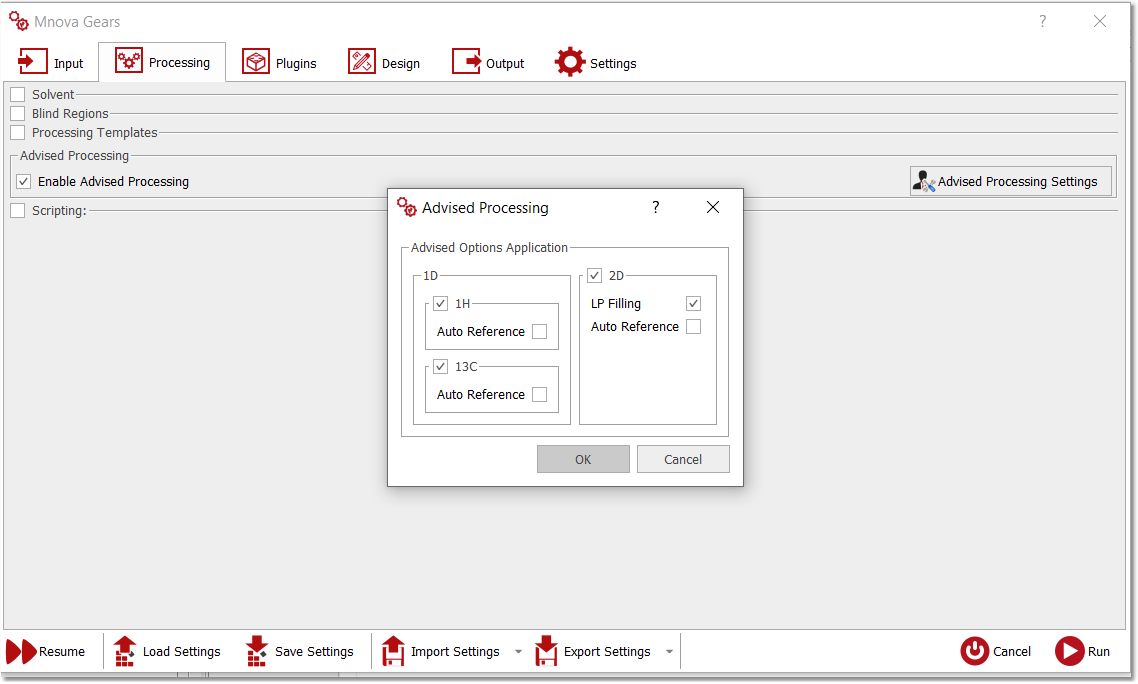Viewport: 1138px width, 684px height.
Task: Enable the Solvent checkbox
Action: [18, 94]
